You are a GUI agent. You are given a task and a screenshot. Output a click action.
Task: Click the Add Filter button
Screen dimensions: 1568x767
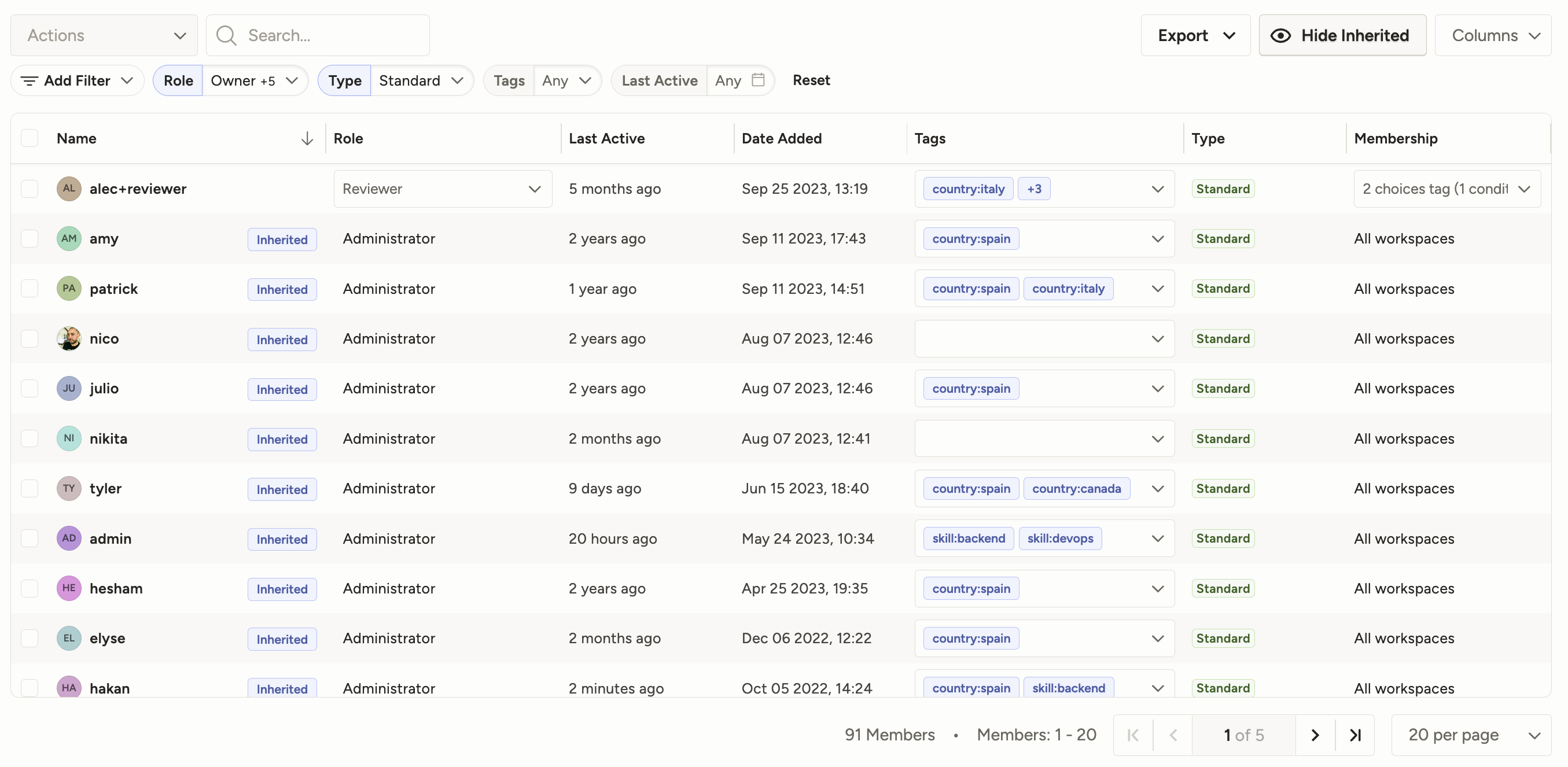click(x=78, y=80)
